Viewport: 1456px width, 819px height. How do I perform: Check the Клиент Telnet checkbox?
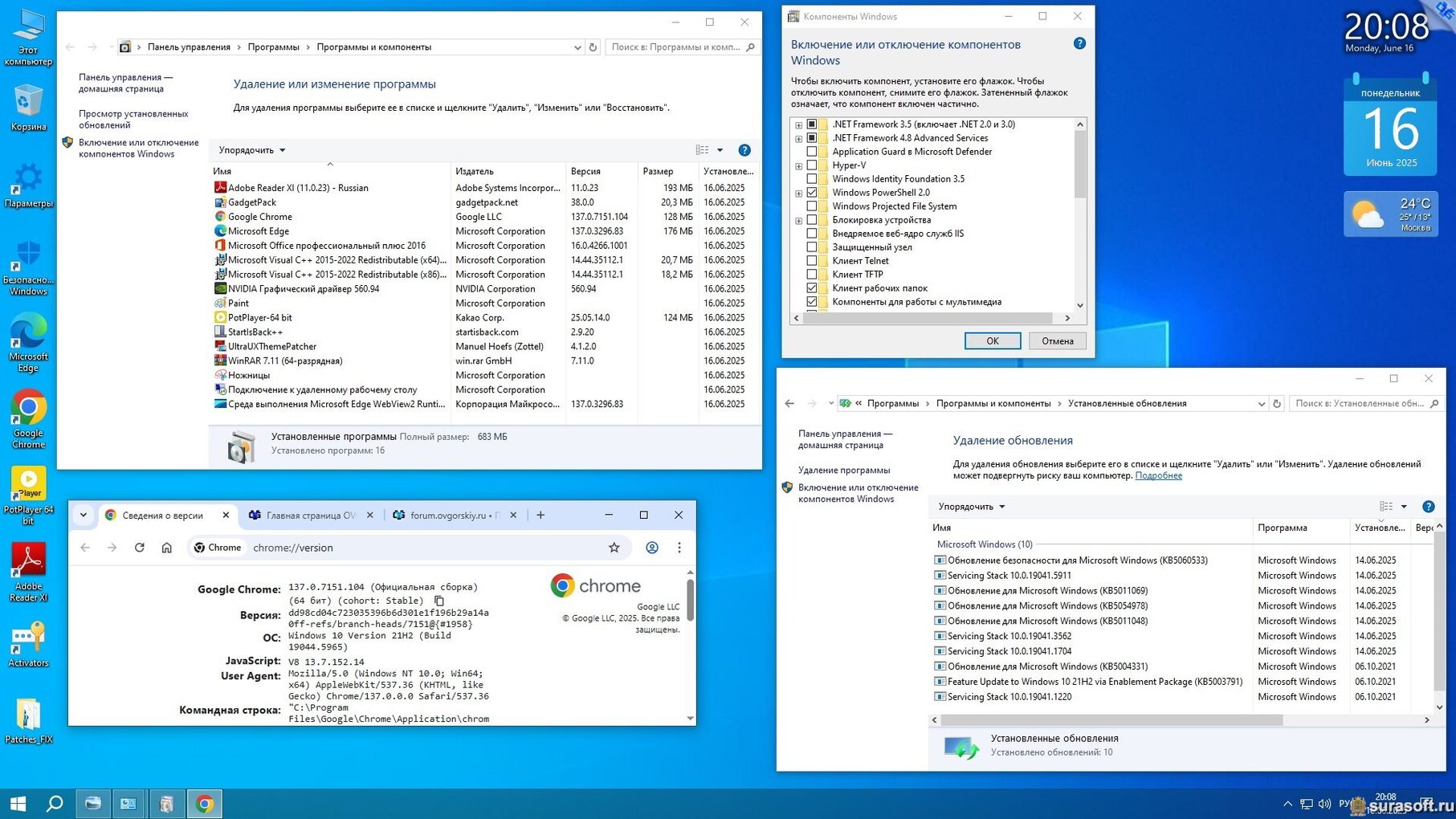pyautogui.click(x=812, y=261)
